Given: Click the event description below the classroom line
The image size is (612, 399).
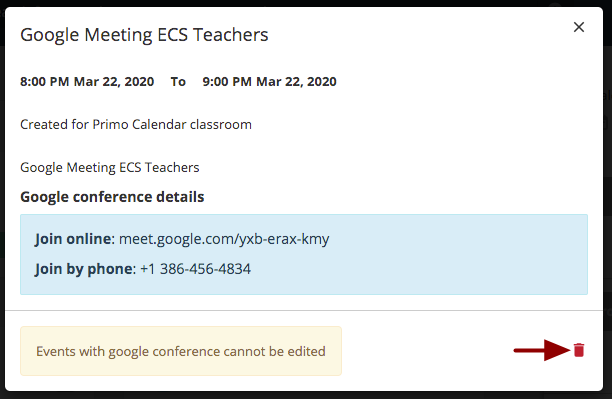Looking at the screenshot, I should 110,167.
